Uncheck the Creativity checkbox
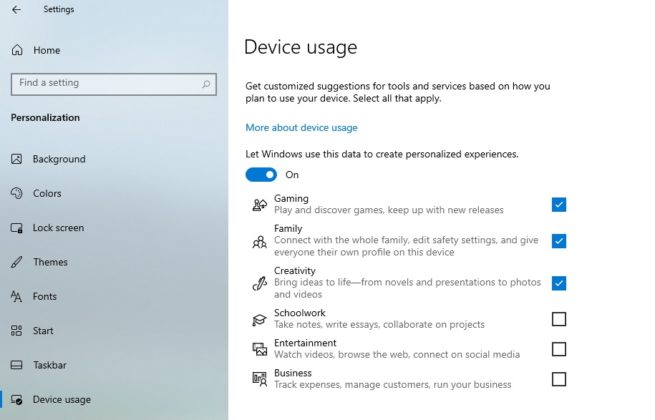The width and height of the screenshot is (655, 420). pos(559,283)
